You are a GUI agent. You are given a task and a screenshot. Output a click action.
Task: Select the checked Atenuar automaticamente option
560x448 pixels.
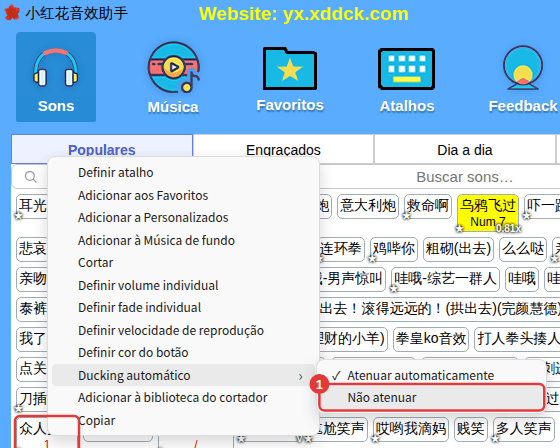click(x=431, y=375)
